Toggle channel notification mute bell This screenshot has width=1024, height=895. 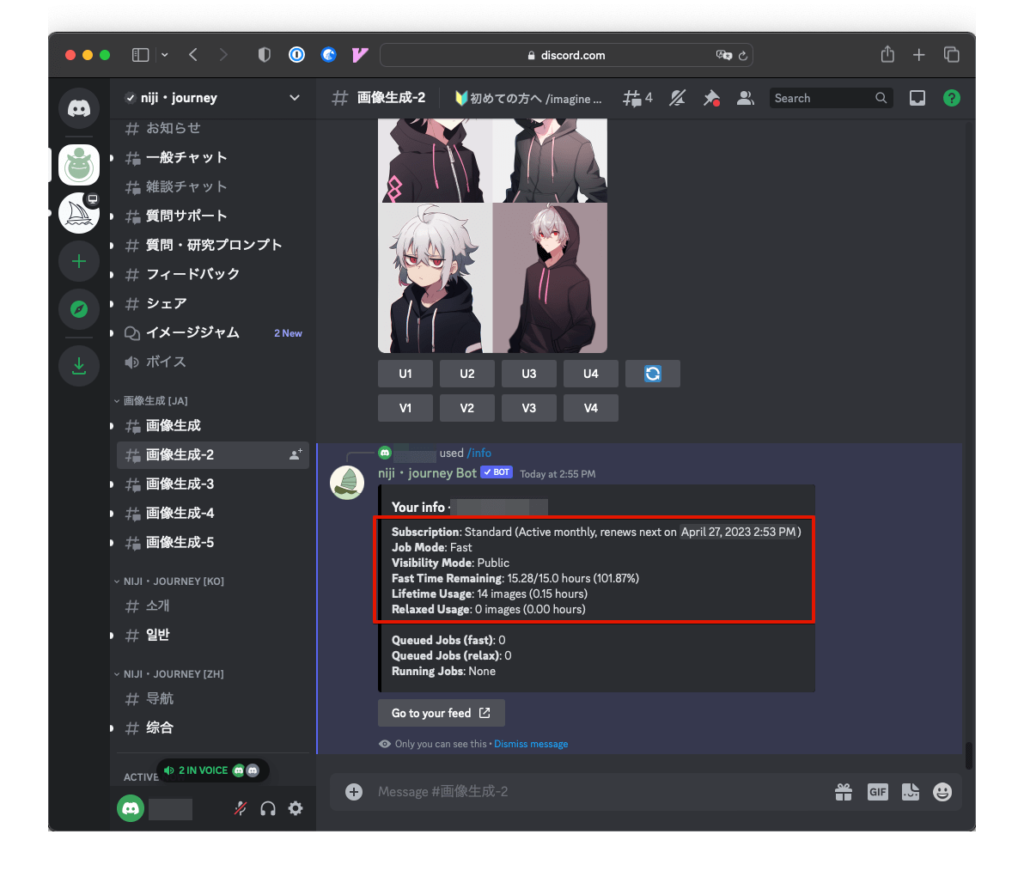pyautogui.click(x=677, y=98)
